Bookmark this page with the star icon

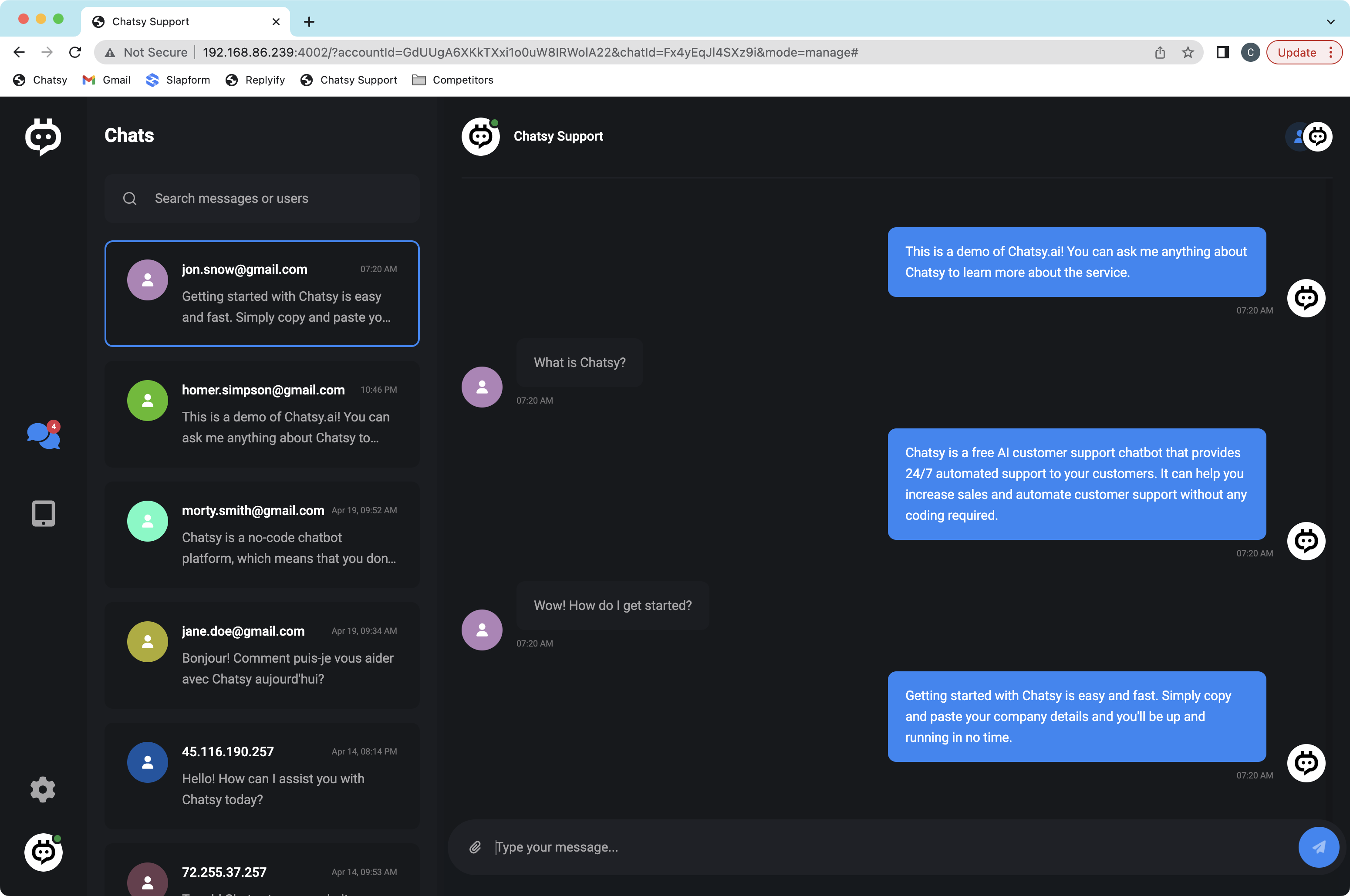[x=1188, y=53]
